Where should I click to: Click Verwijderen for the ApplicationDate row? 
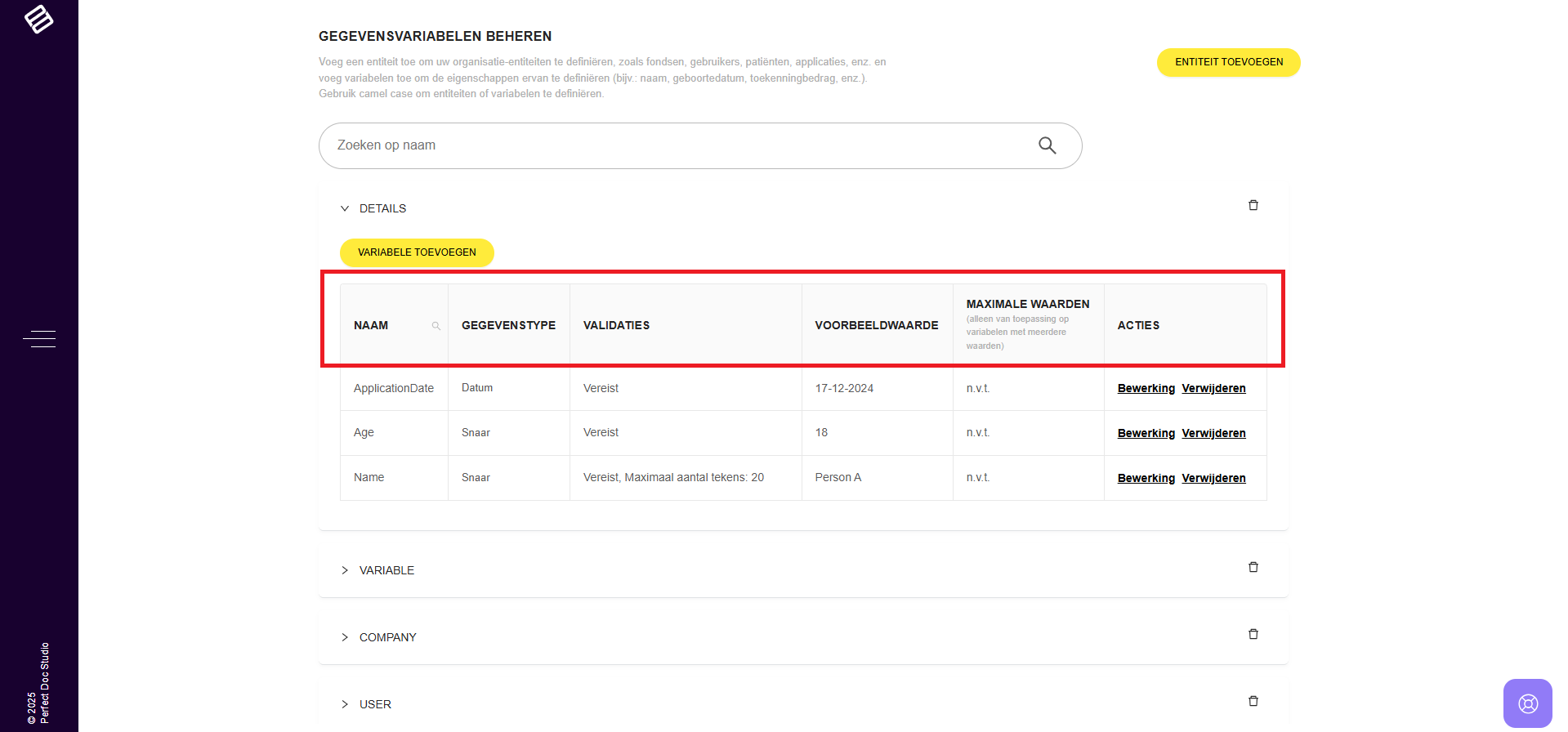(1213, 388)
